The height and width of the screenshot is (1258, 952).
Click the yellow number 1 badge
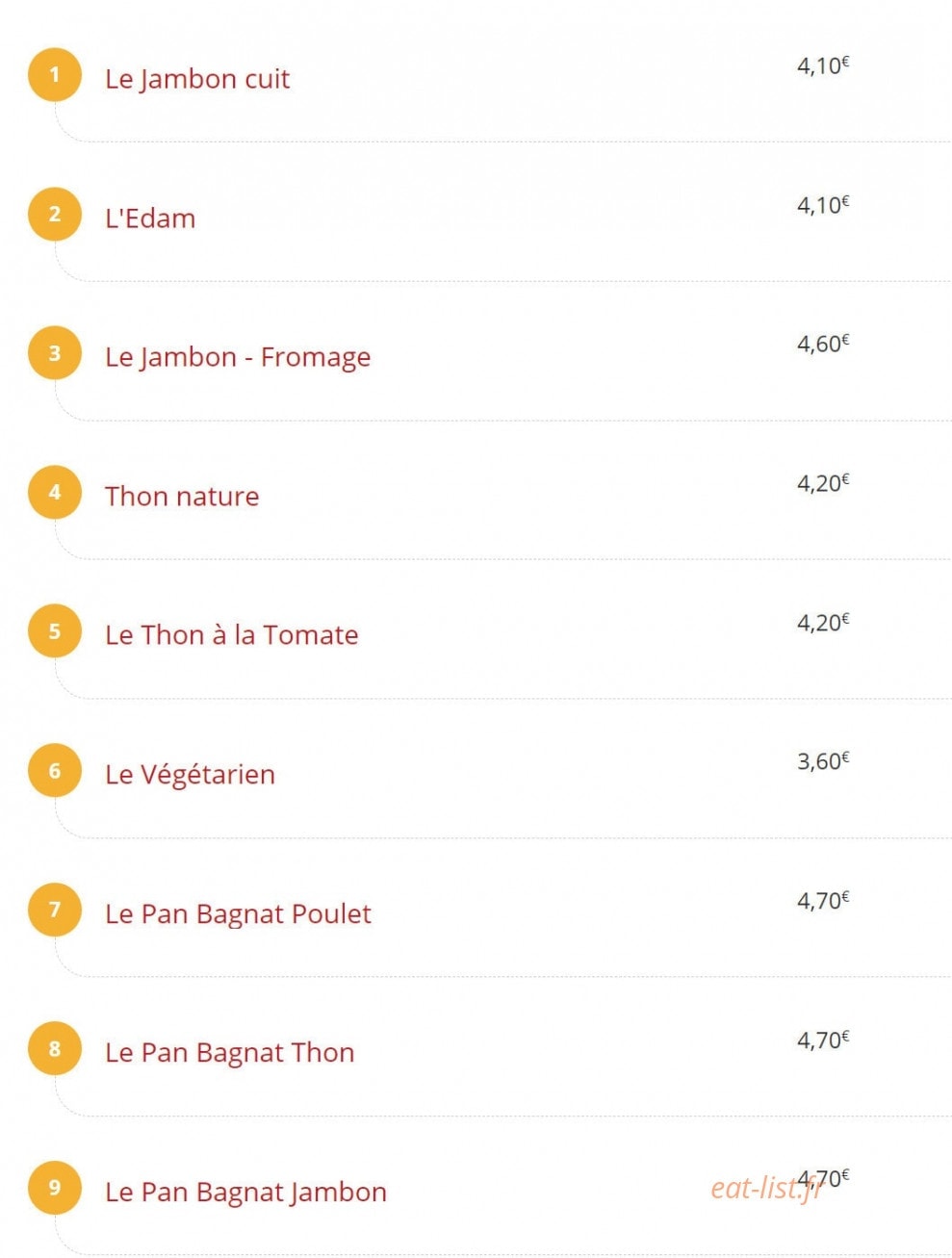55,74
